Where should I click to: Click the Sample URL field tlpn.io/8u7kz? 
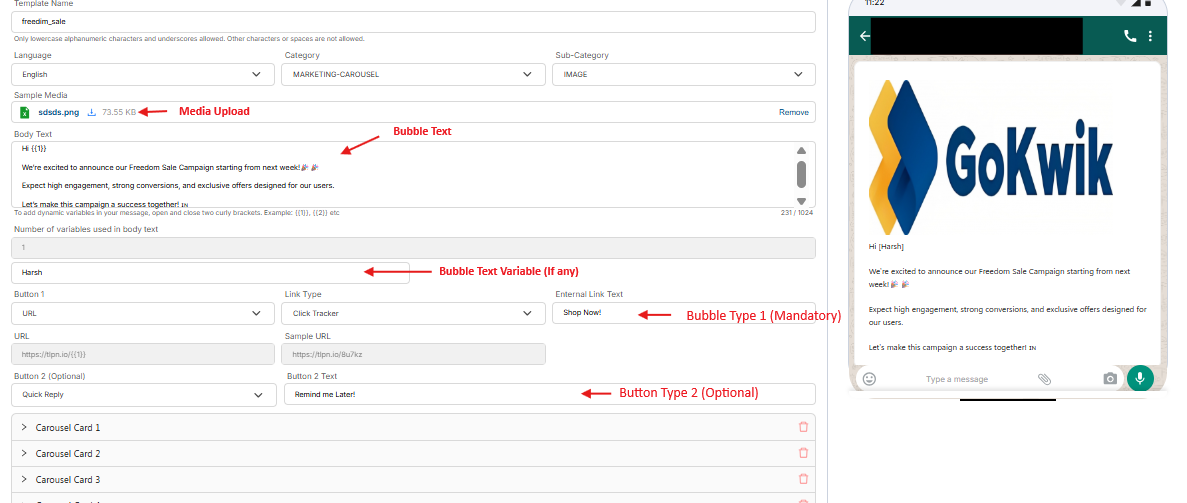click(x=413, y=354)
